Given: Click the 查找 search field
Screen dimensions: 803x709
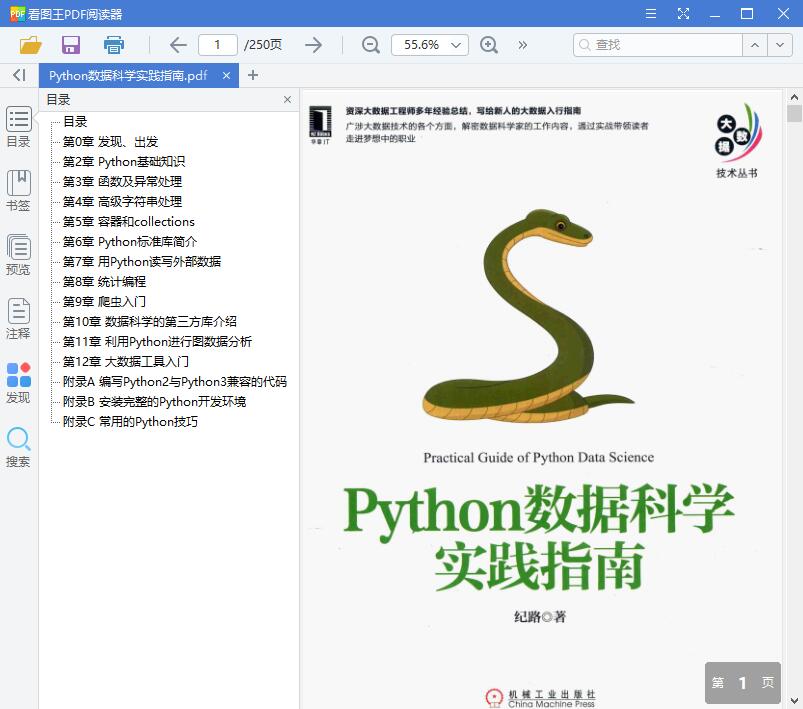Looking at the screenshot, I should [658, 45].
